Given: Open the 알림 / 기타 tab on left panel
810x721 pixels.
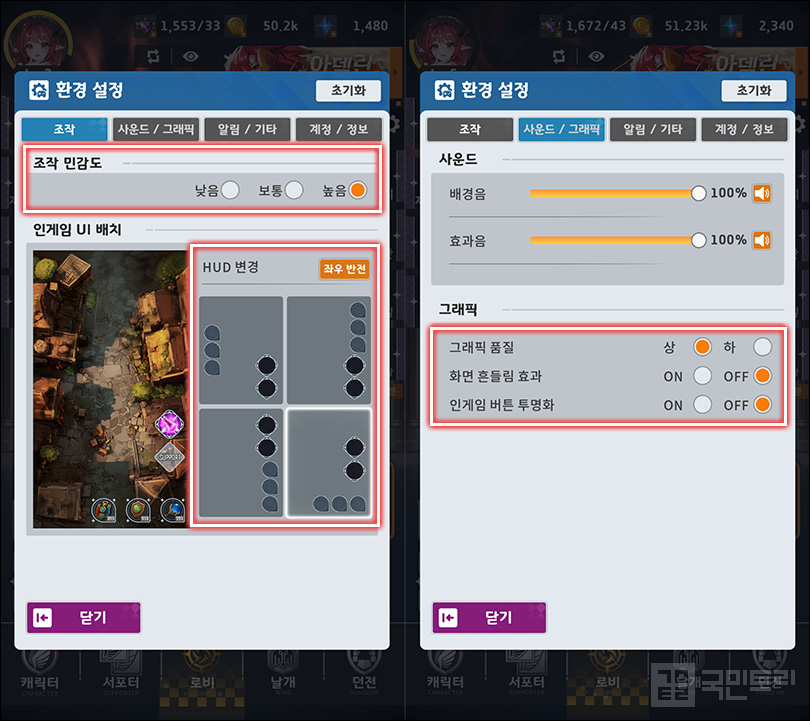Looking at the screenshot, I should [247, 129].
